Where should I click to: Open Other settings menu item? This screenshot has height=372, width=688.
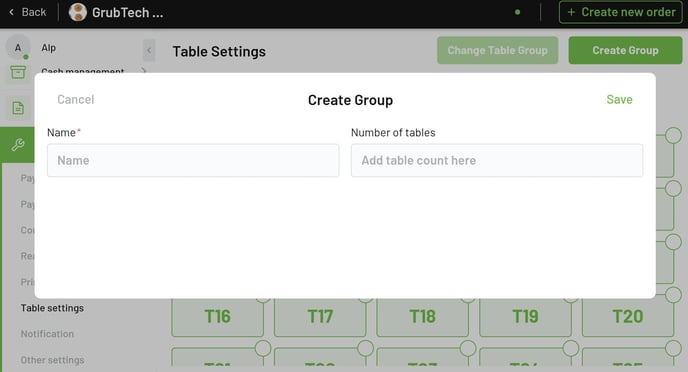(52, 360)
